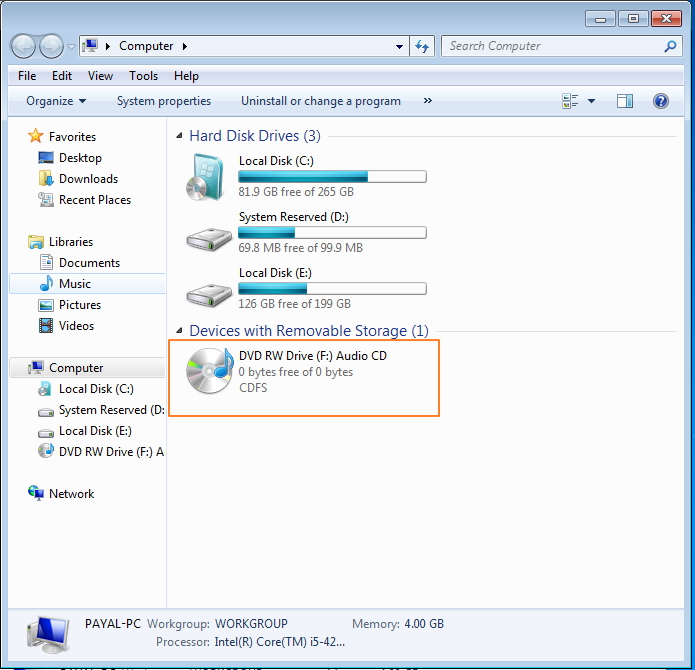This screenshot has height=670, width=695.
Task: Click the refresh button beside address bar
Action: click(x=422, y=46)
